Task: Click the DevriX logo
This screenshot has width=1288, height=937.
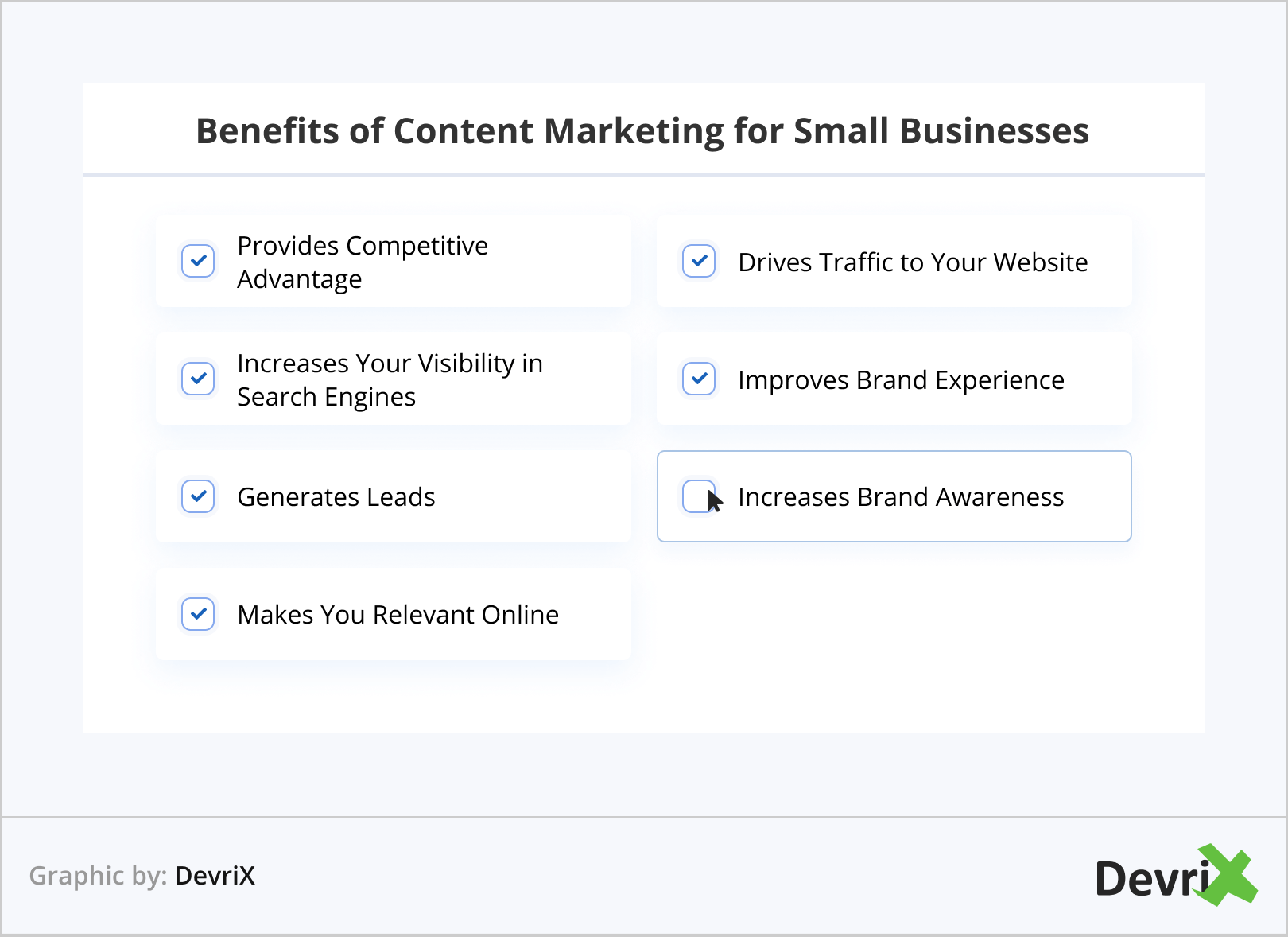Action: [x=1175, y=876]
